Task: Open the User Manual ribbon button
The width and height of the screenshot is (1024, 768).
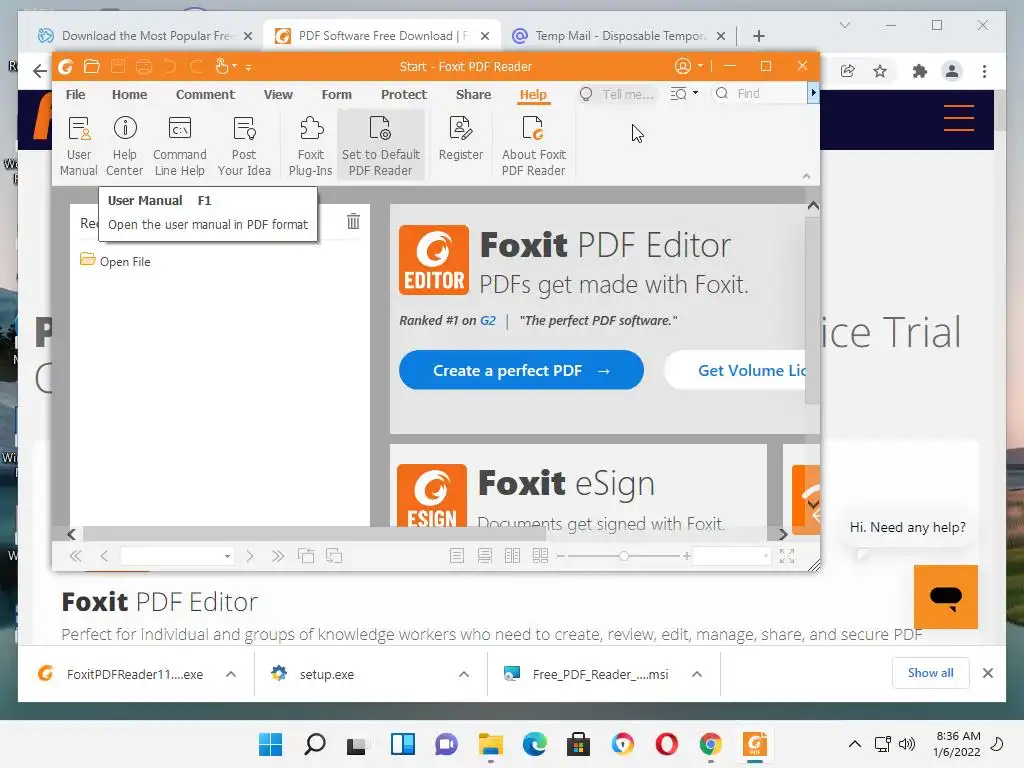Action: click(78, 145)
